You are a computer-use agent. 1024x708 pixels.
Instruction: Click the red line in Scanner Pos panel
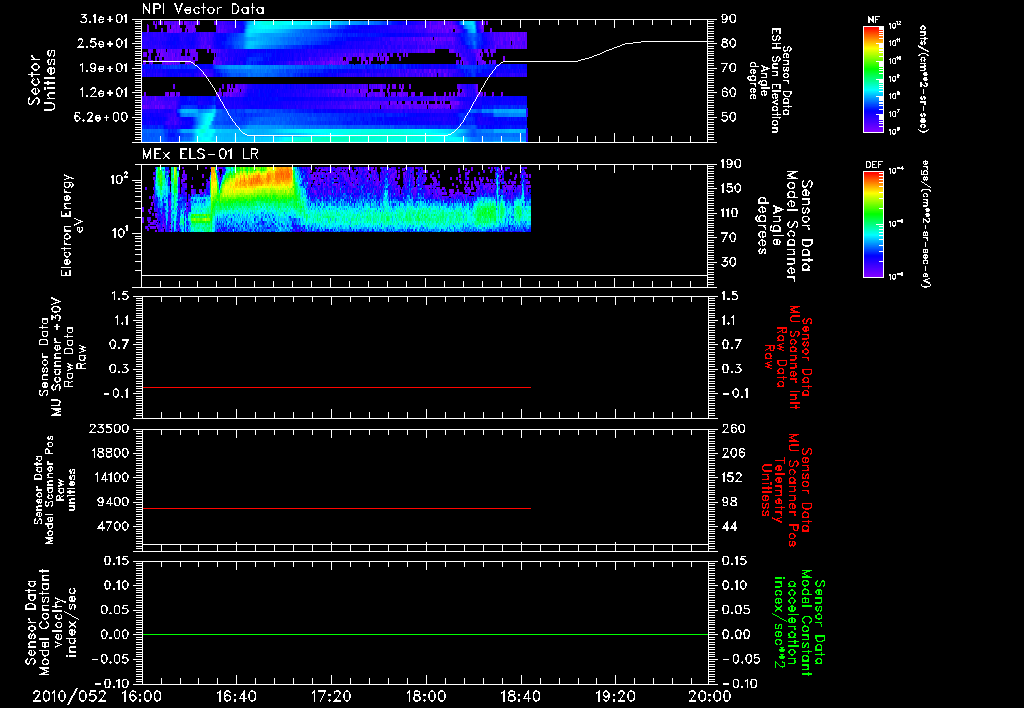336,508
